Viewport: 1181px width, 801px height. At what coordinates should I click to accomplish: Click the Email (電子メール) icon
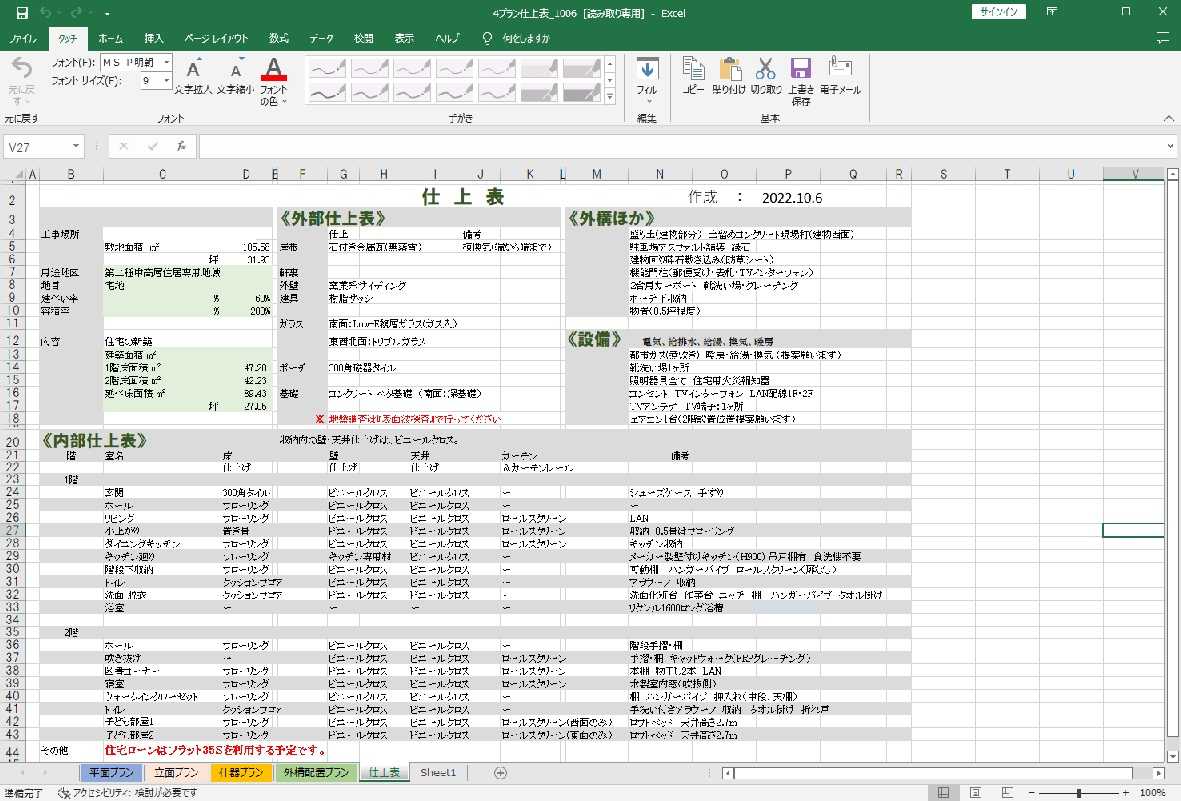tap(840, 66)
